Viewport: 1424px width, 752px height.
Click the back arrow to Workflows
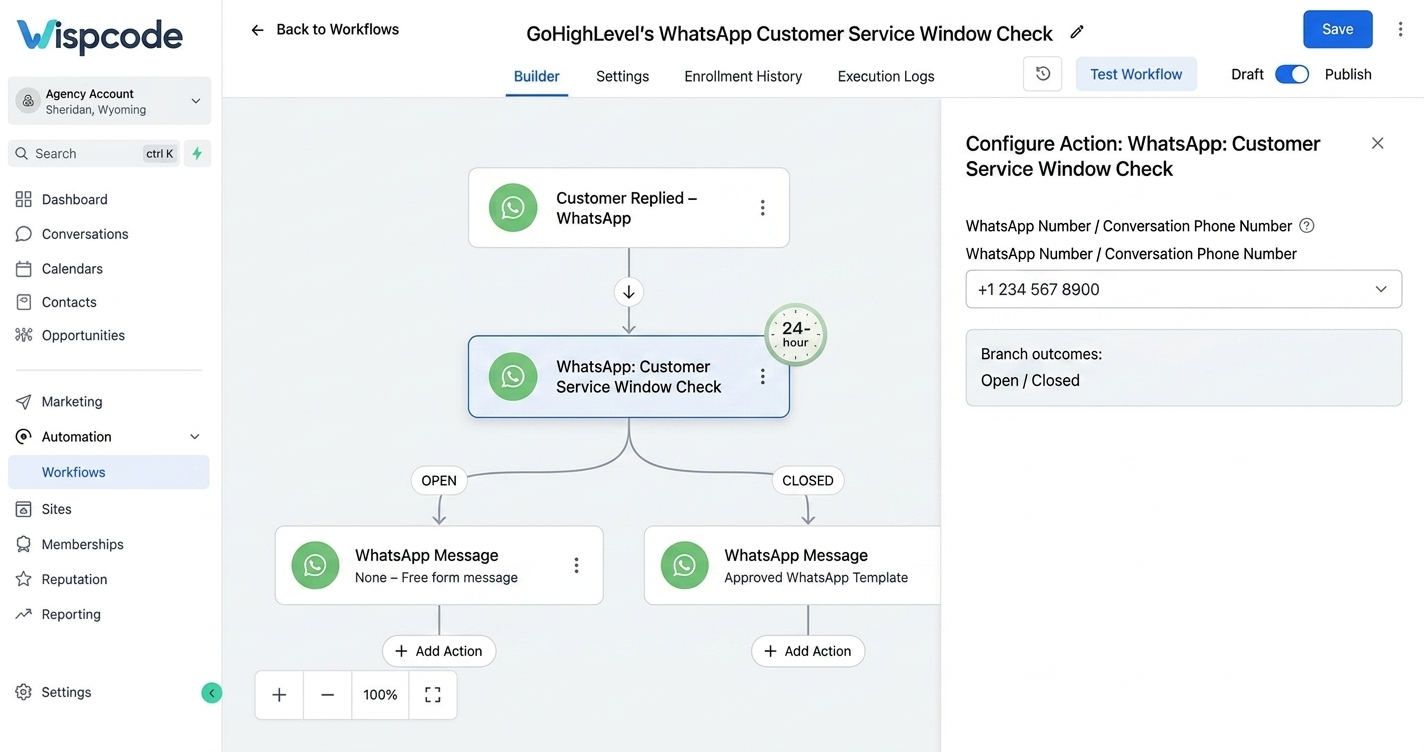tap(257, 30)
